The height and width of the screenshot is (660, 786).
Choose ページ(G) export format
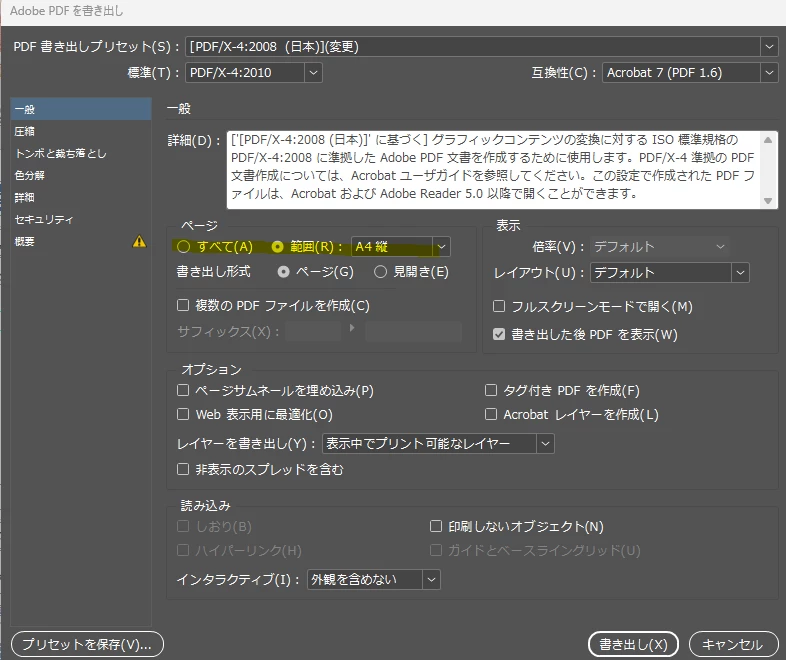[x=283, y=272]
